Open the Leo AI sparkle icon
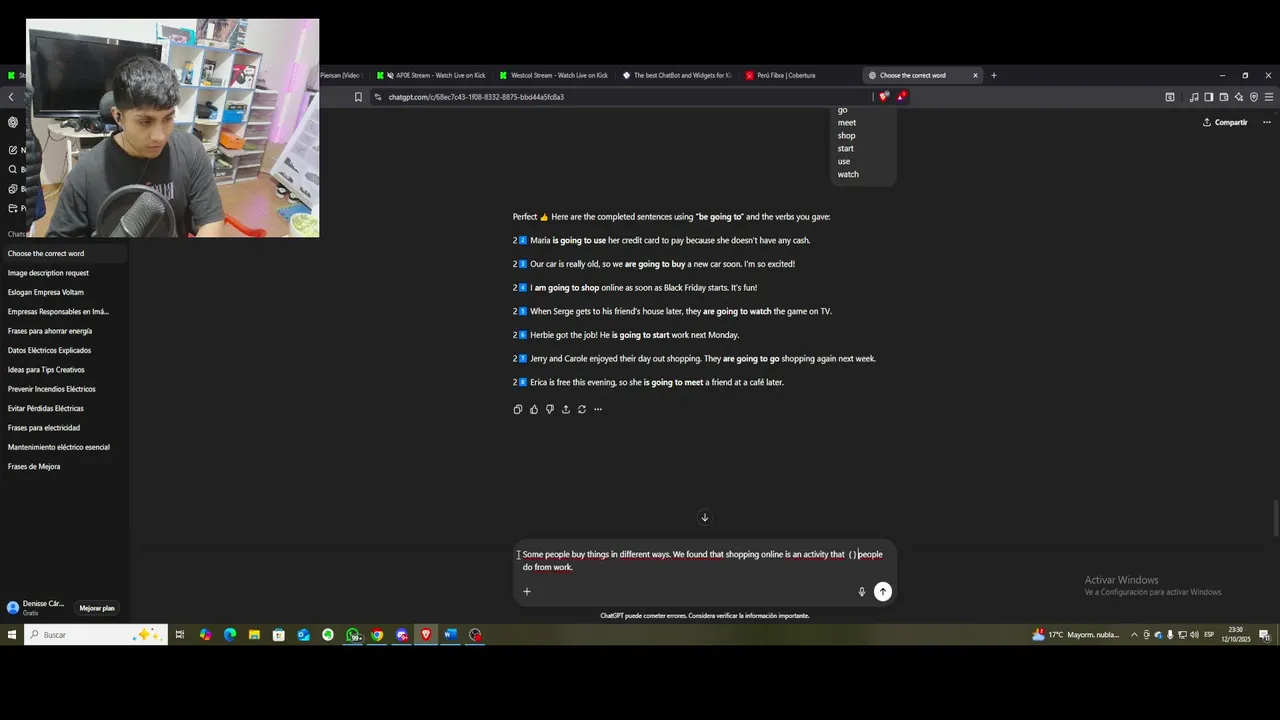1280x720 pixels. tap(1239, 97)
